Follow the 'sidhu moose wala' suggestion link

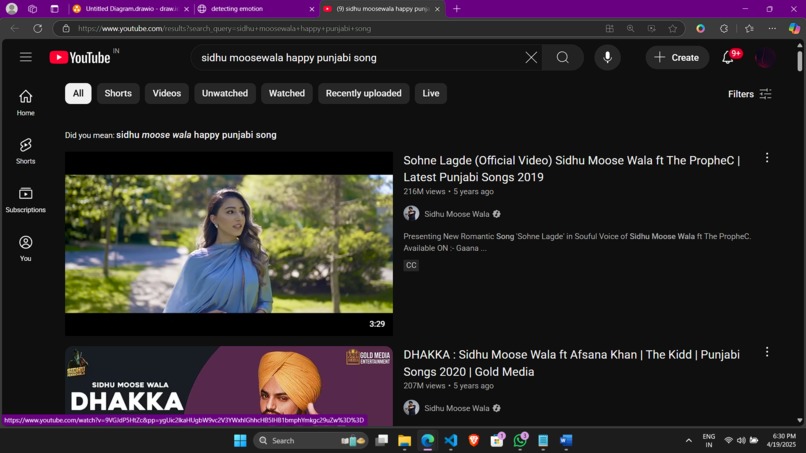click(196, 135)
